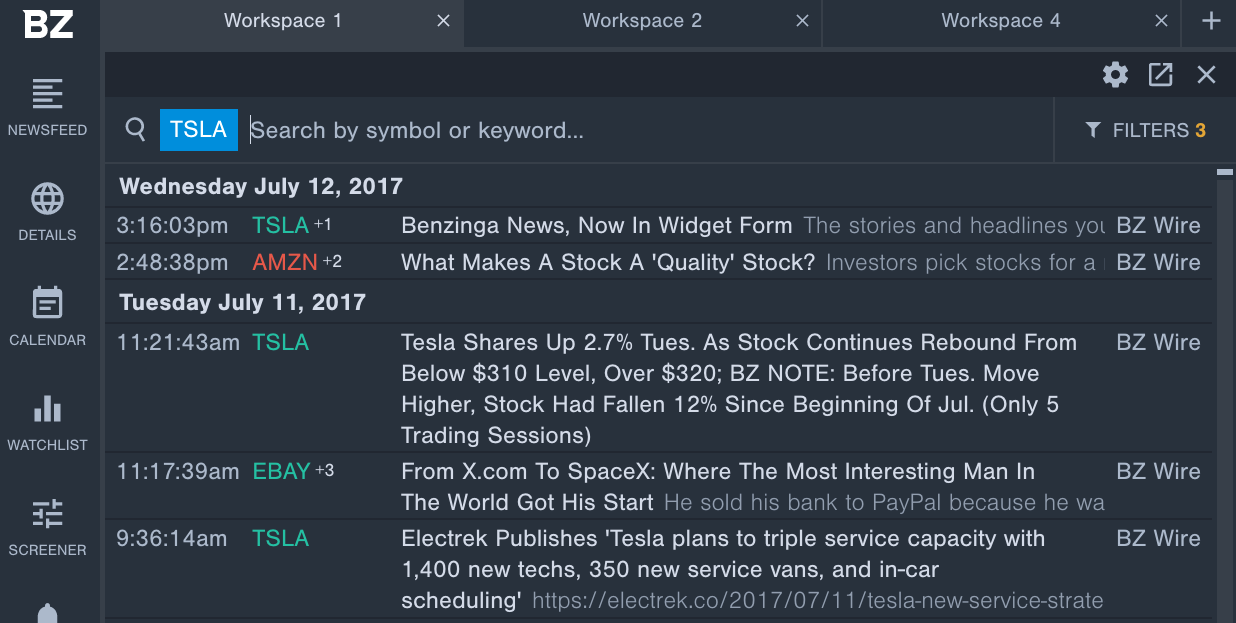Click the search magnifier icon
1236x623 pixels.
pos(135,129)
